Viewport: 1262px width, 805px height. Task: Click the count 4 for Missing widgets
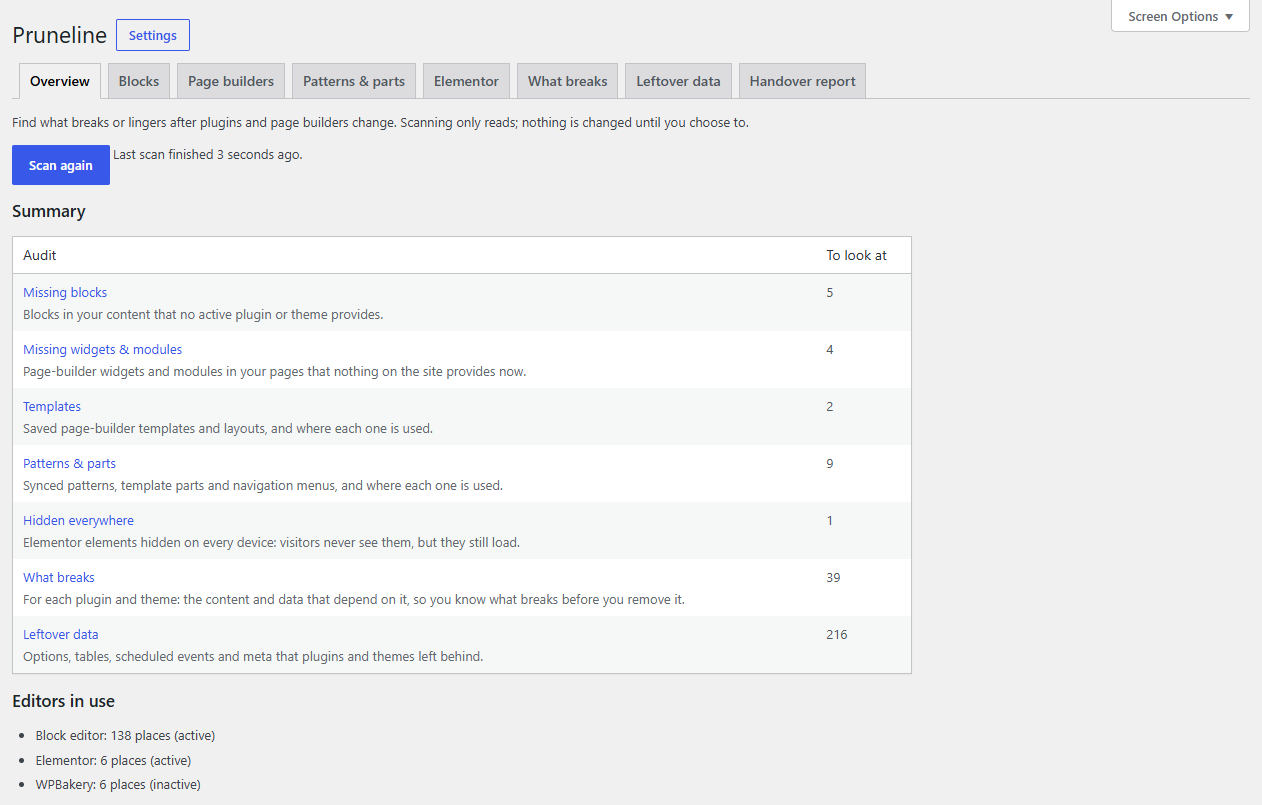coord(830,349)
